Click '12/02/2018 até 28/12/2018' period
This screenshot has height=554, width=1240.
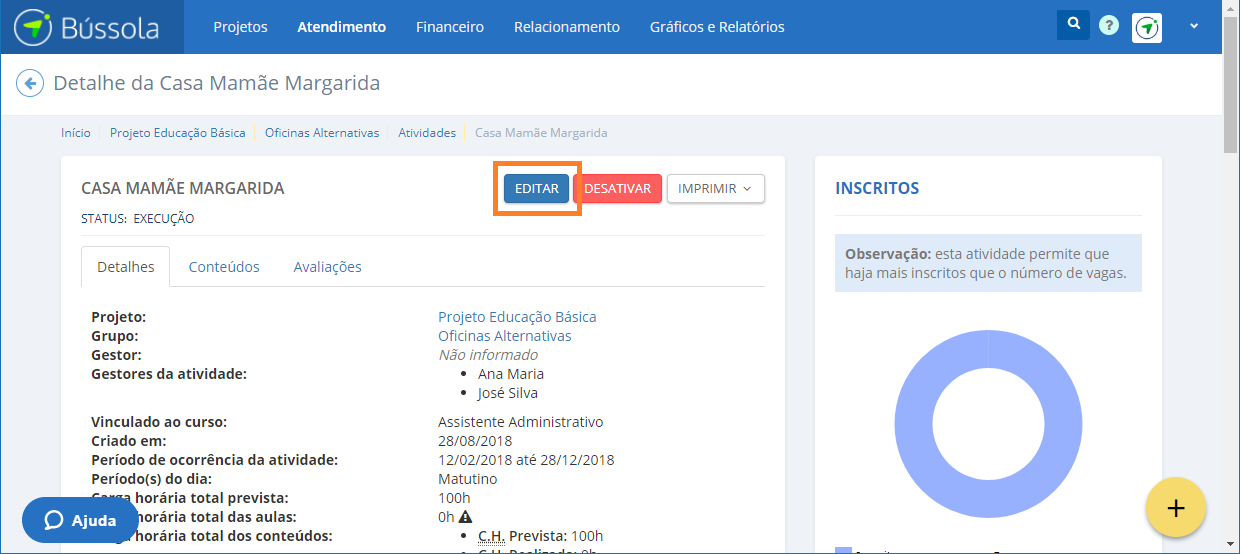click(x=526, y=460)
